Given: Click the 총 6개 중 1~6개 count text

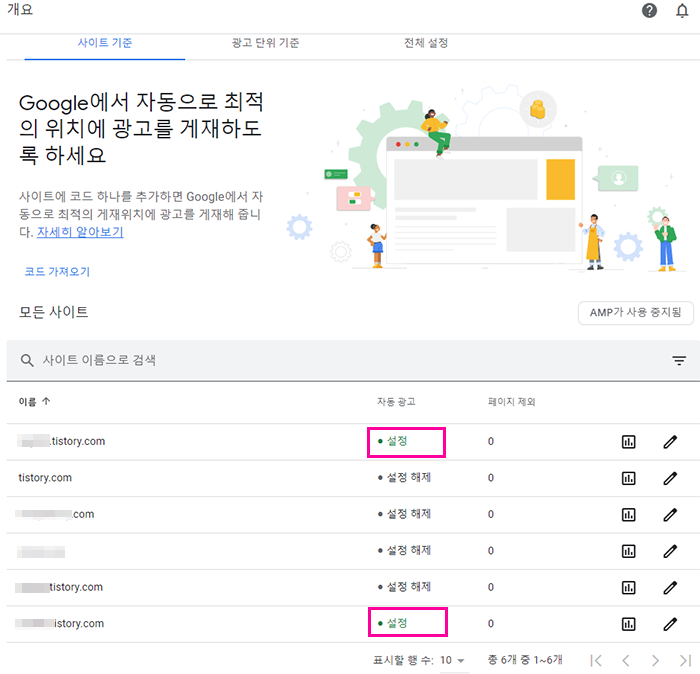Looking at the screenshot, I should pyautogui.click(x=525, y=660).
